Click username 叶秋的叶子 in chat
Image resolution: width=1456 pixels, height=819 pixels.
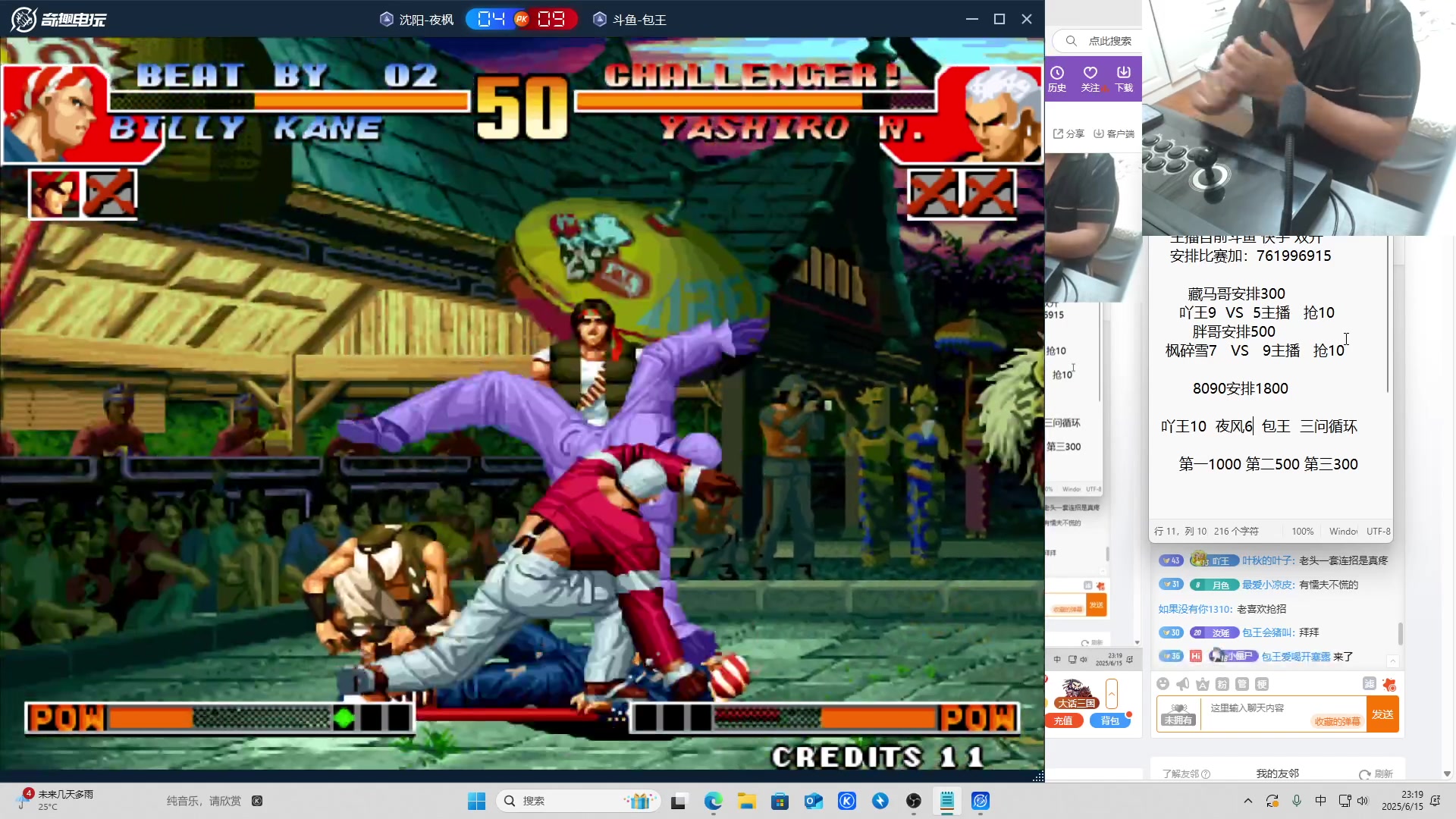(x=1266, y=560)
